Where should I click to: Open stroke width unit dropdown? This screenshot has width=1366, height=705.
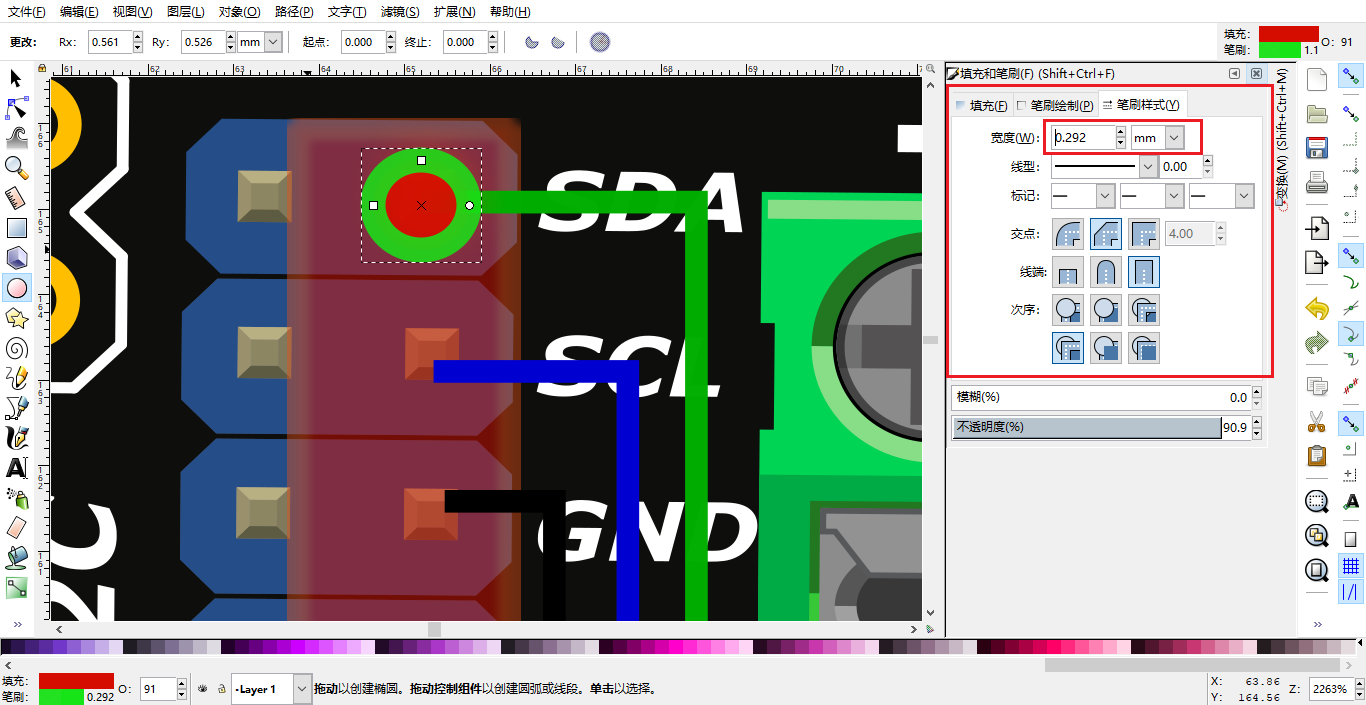pos(1175,138)
